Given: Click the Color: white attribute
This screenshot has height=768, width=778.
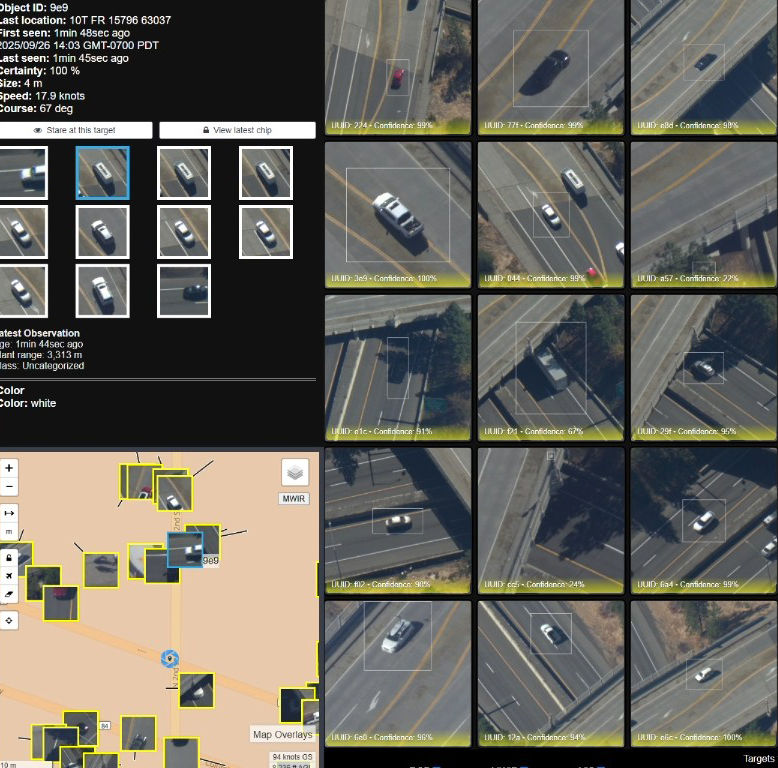Looking at the screenshot, I should point(28,403).
